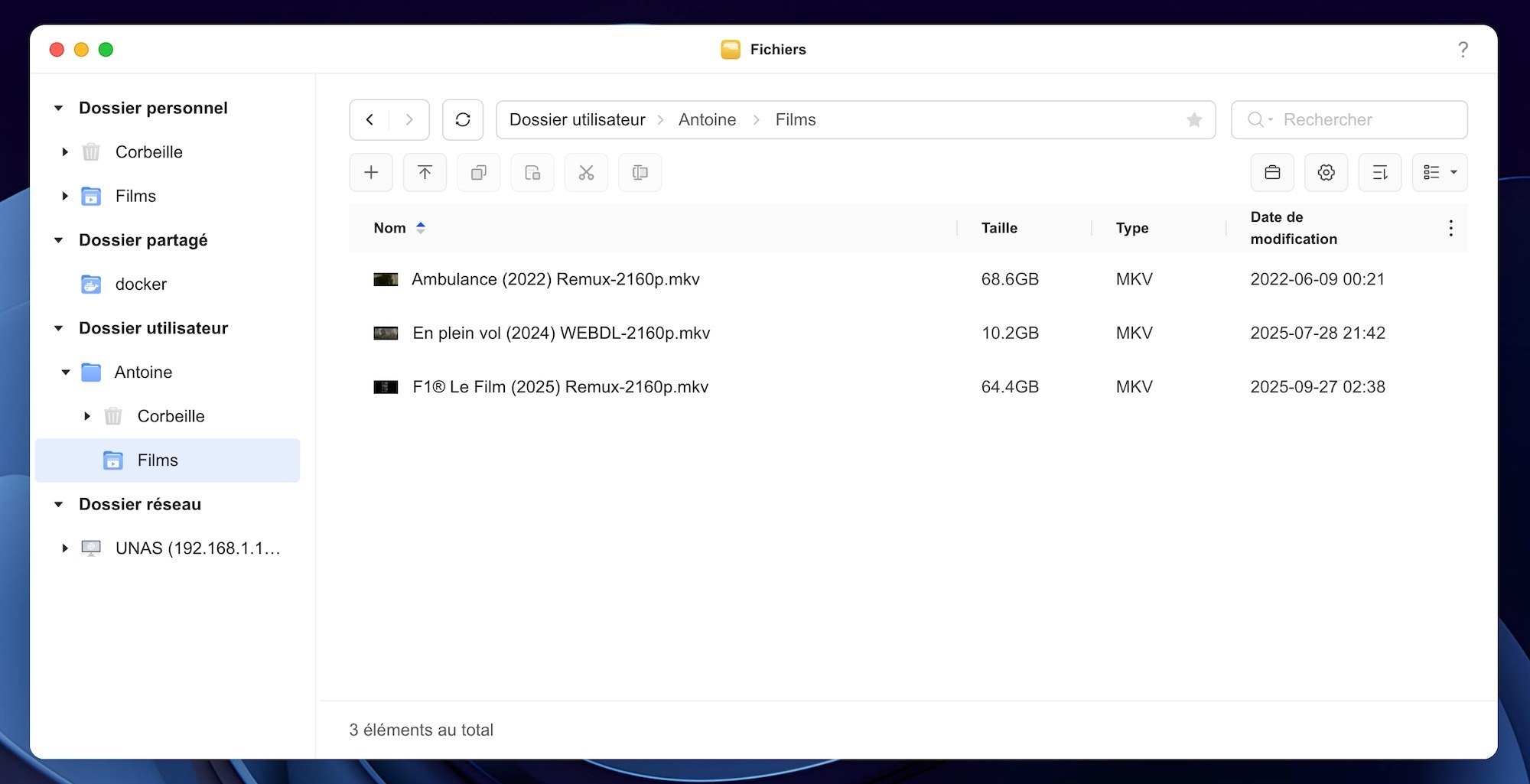Select the docker shared folder
Screen dimensions: 1530x784
click(x=141, y=285)
